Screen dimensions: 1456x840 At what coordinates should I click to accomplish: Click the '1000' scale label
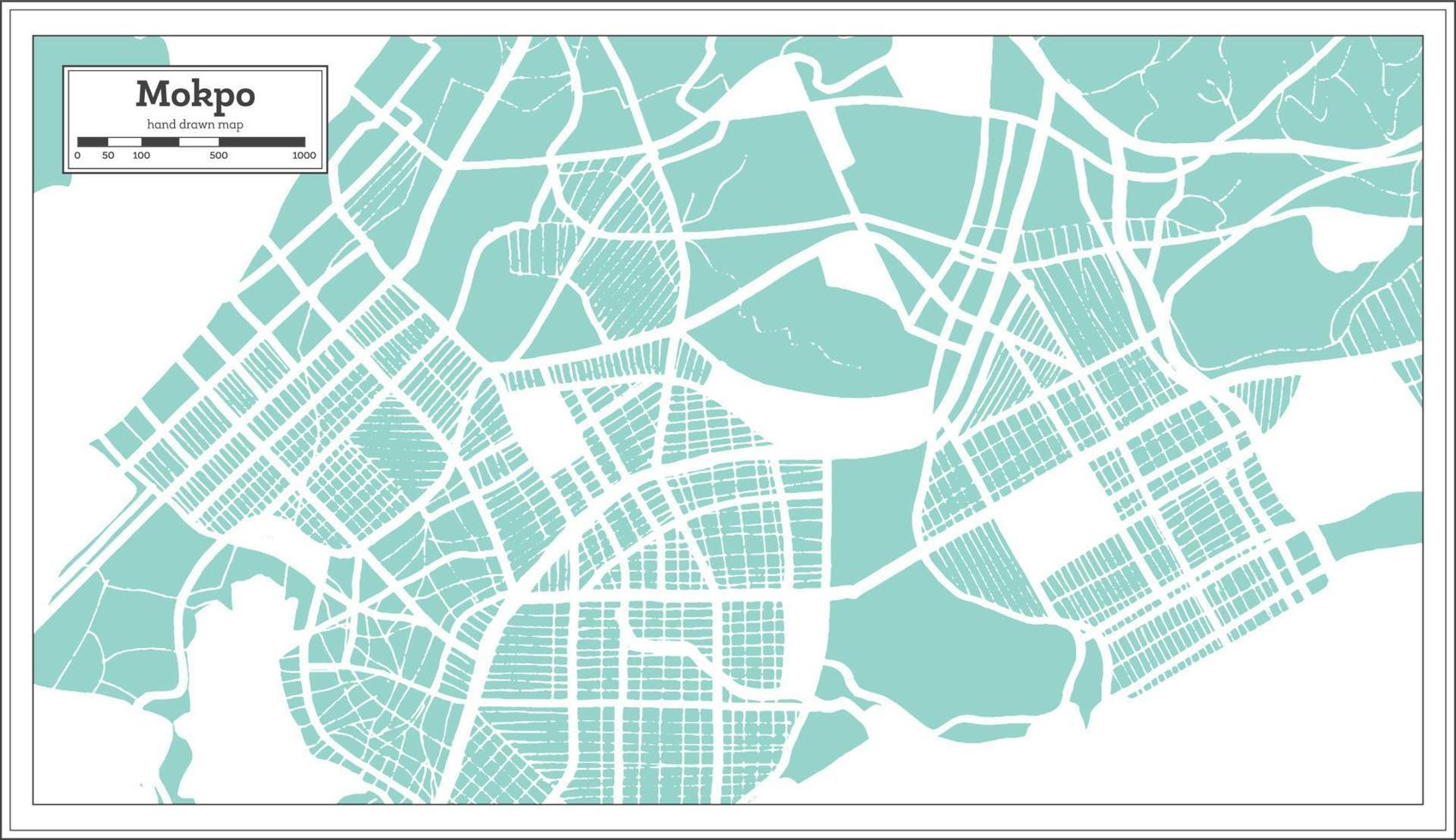tap(304, 156)
